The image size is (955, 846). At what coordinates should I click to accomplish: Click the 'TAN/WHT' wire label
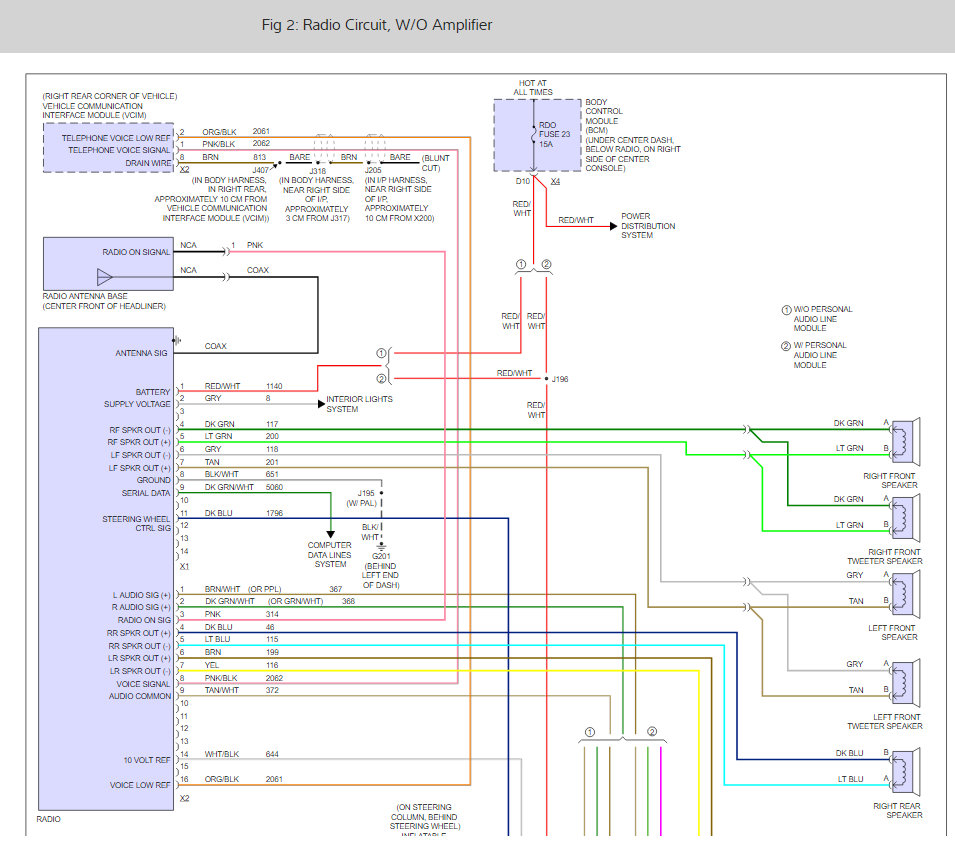point(222,690)
